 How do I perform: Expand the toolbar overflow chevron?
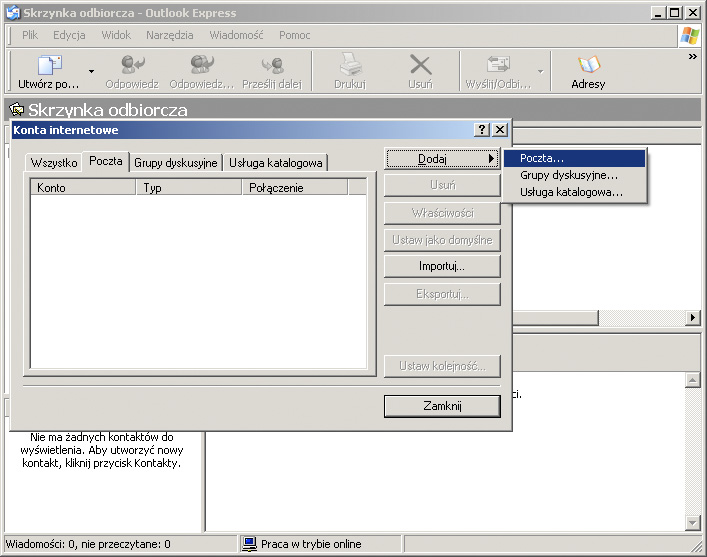pyautogui.click(x=693, y=56)
